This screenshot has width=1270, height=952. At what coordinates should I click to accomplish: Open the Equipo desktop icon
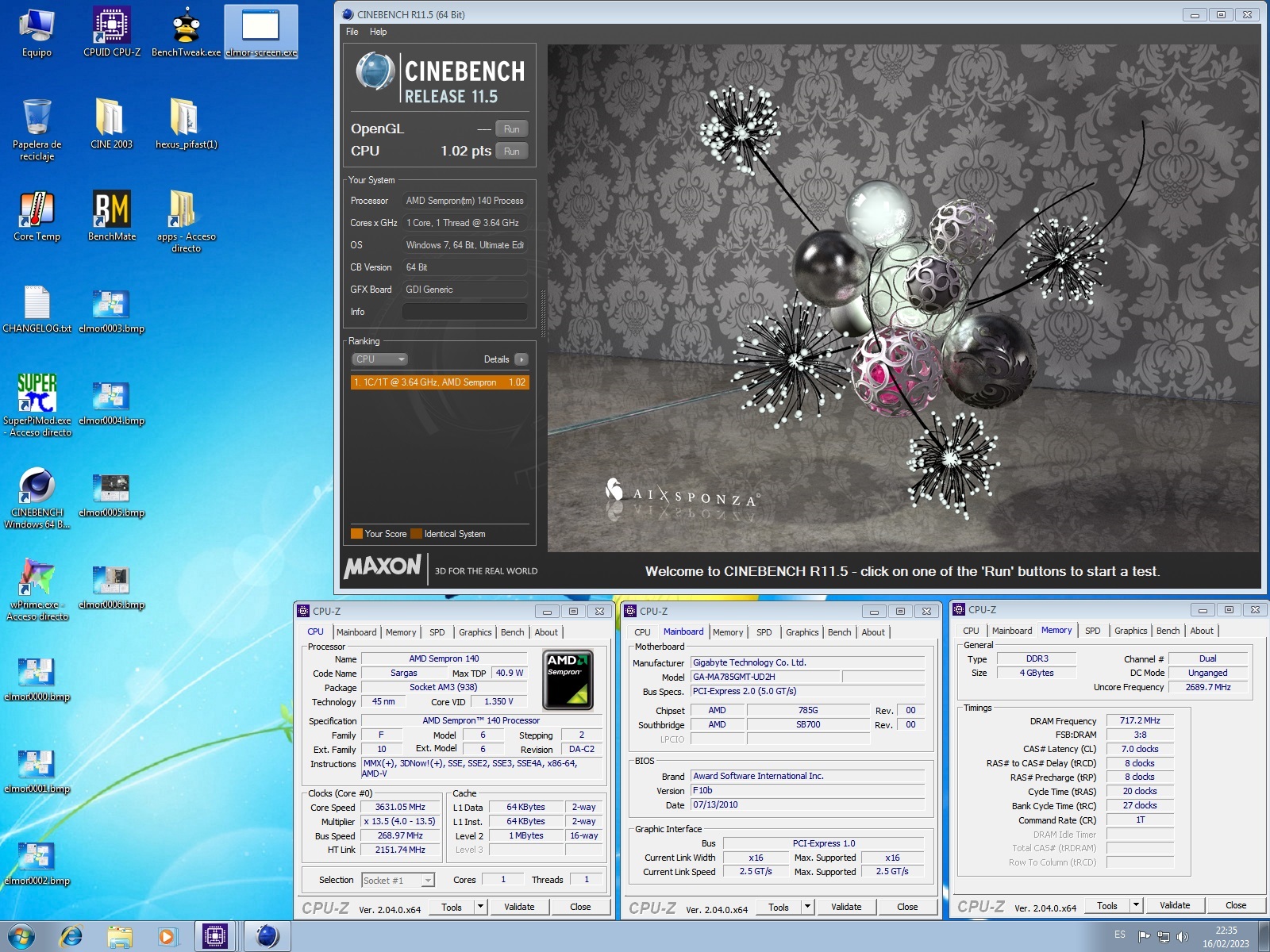pyautogui.click(x=37, y=33)
